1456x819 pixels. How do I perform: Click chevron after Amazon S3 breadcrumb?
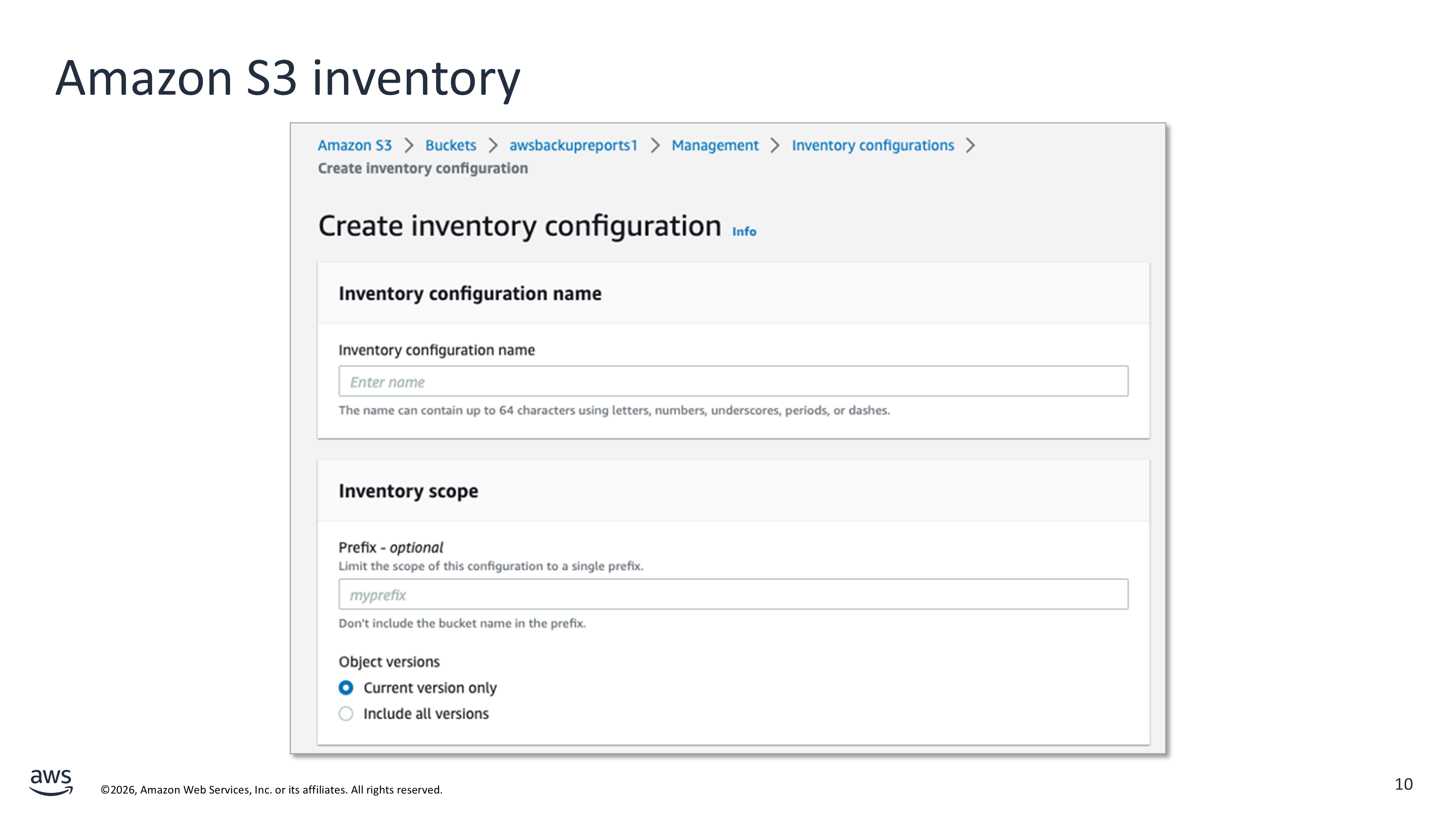click(x=409, y=145)
